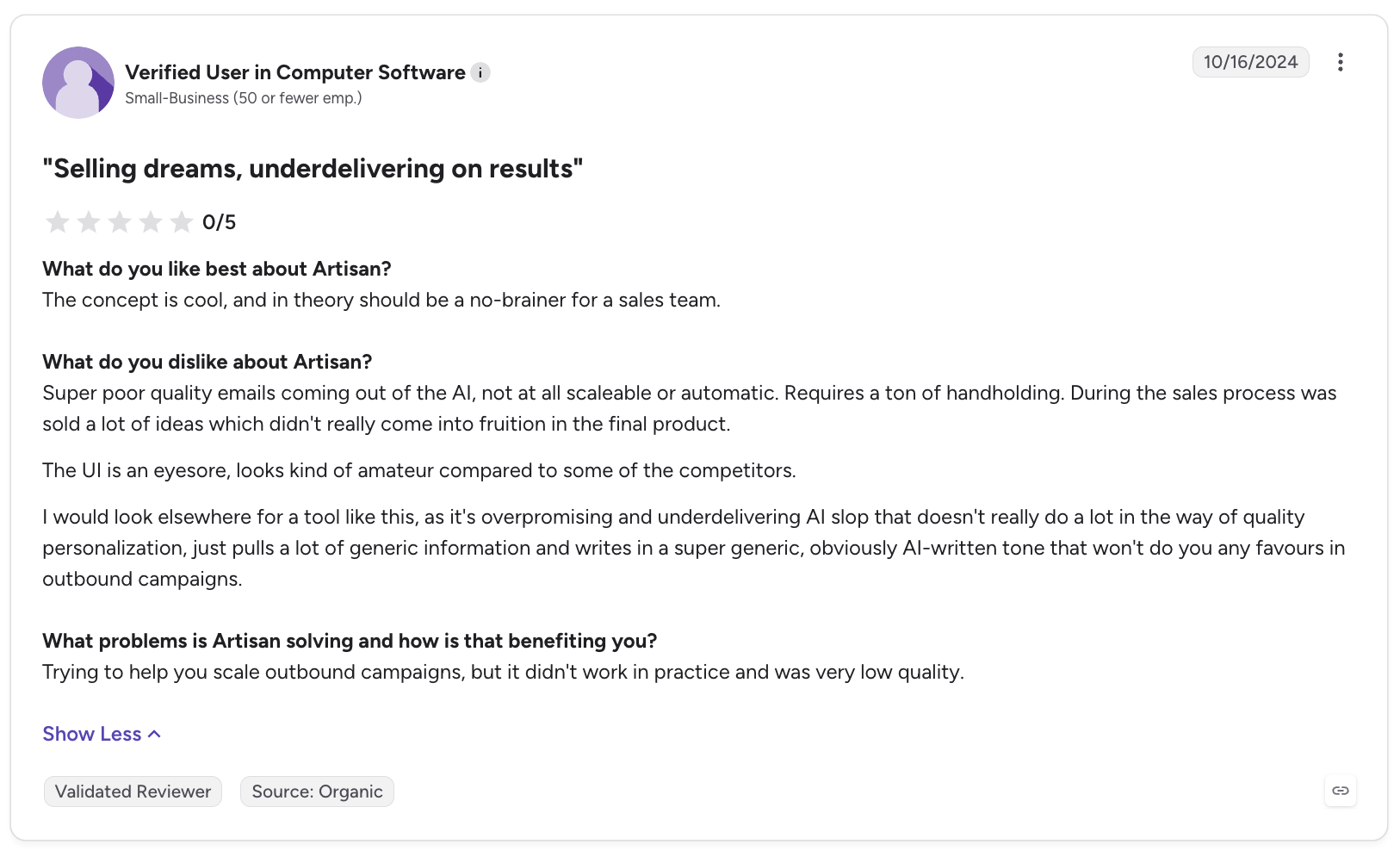This screenshot has width=1400, height=863.
Task: Open the three-dot options menu
Action: (1340, 62)
